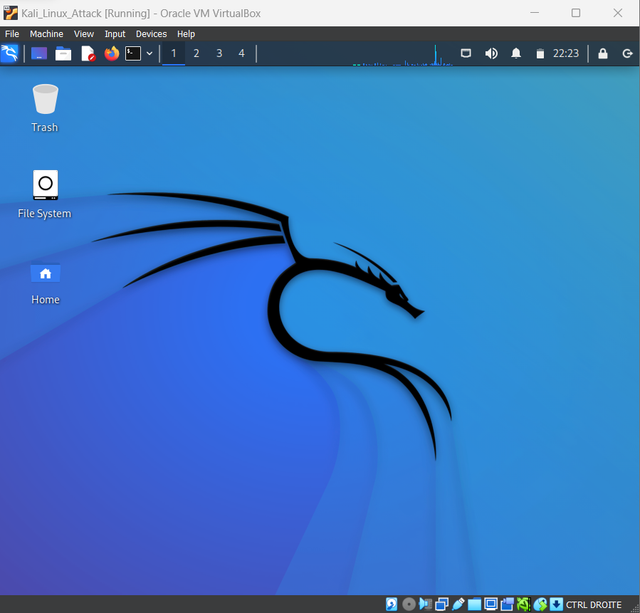Click the show desktop panel icon

[39, 53]
